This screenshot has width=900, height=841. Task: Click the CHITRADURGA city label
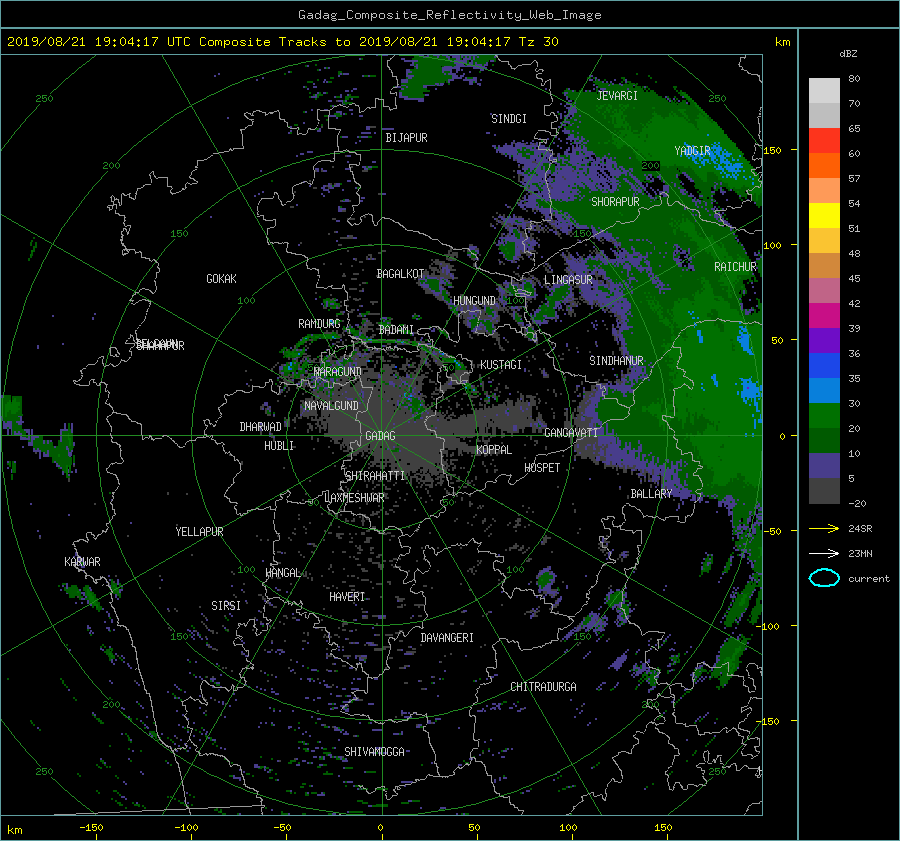point(544,687)
